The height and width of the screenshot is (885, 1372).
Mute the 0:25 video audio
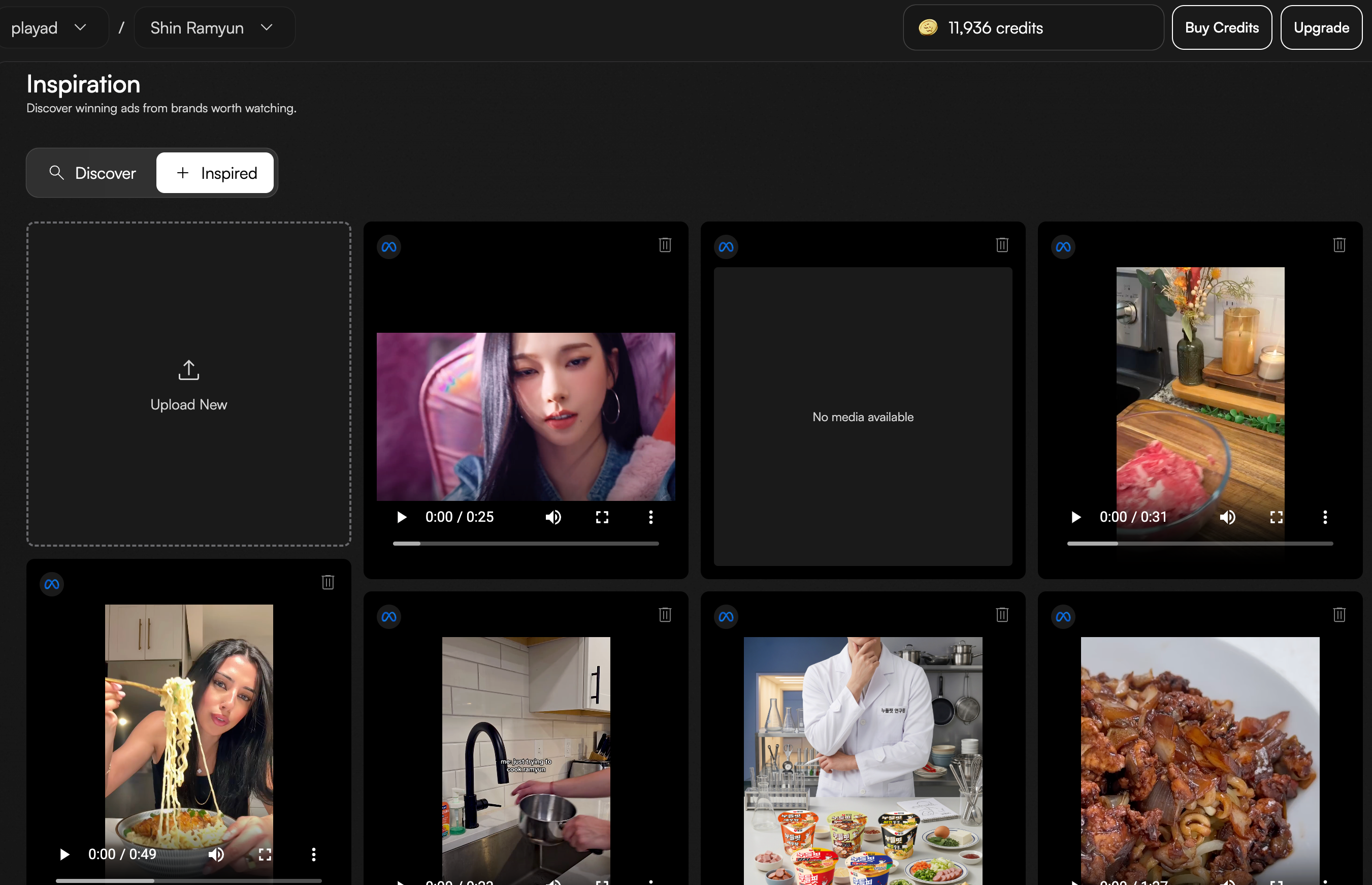tap(553, 517)
